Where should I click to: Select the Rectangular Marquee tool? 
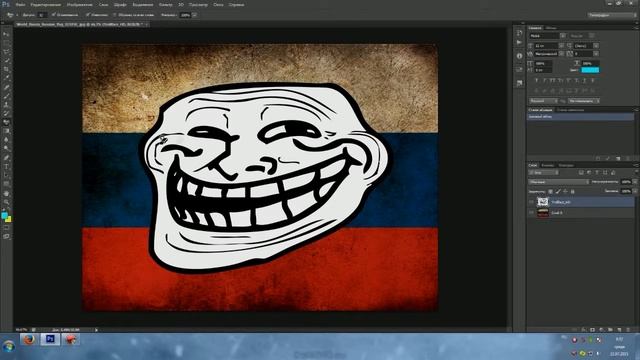tap(6, 43)
